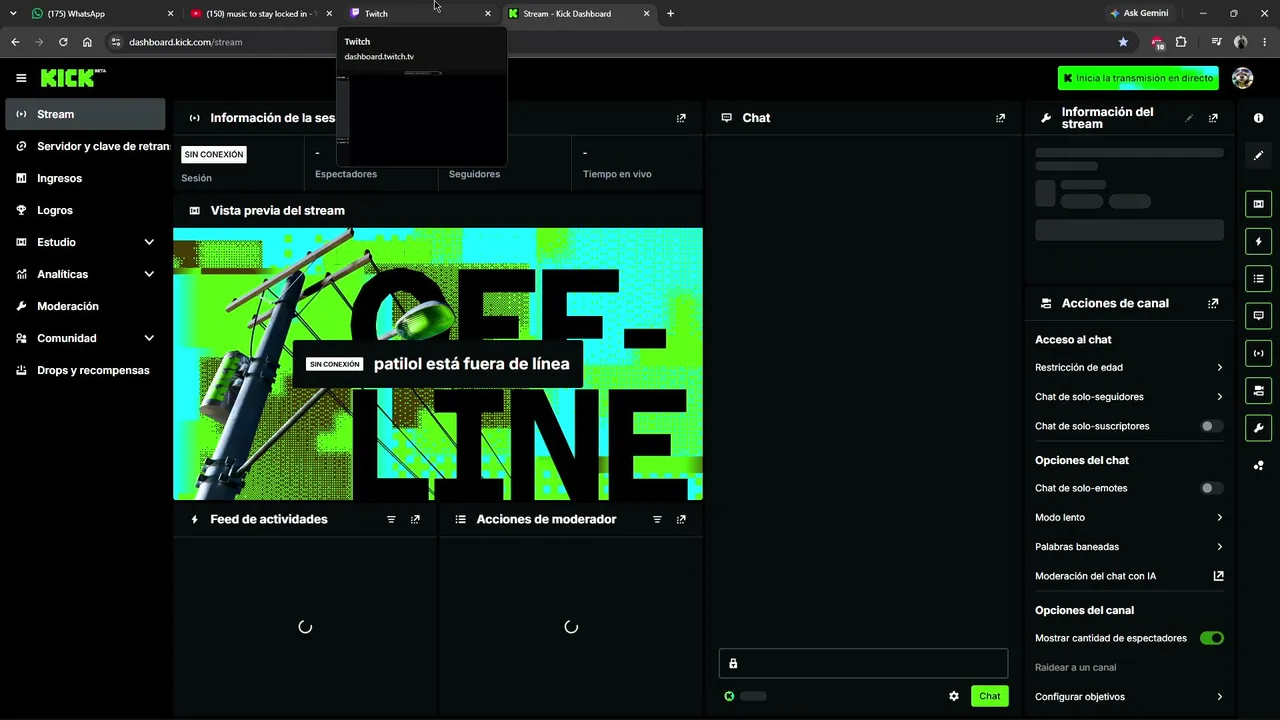
Task: Enable Chat de solo-suscriptores switch
Action: coord(1211,426)
